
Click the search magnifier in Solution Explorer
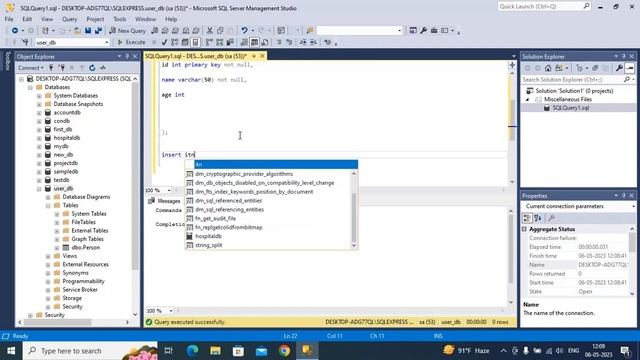pos(627,80)
